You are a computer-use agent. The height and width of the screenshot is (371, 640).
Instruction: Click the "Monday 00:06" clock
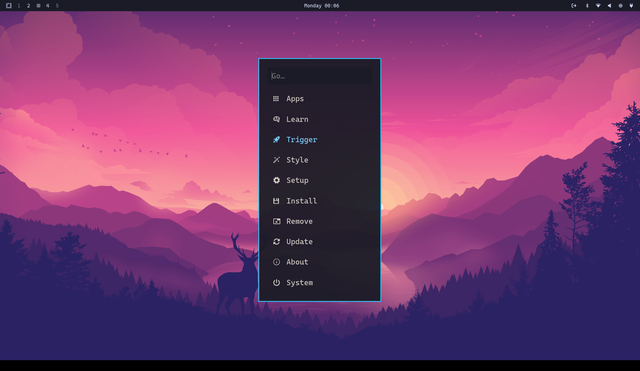[x=321, y=6]
